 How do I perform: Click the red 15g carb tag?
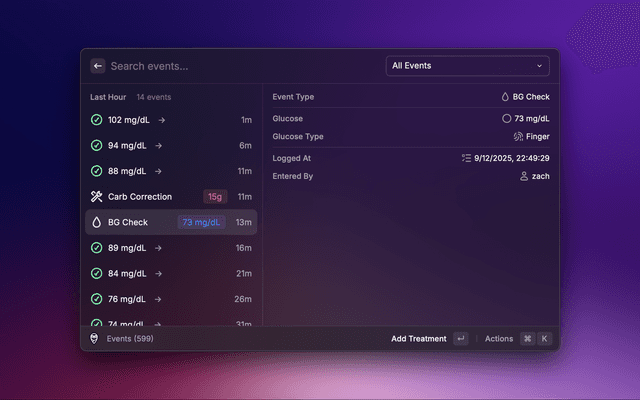point(215,197)
